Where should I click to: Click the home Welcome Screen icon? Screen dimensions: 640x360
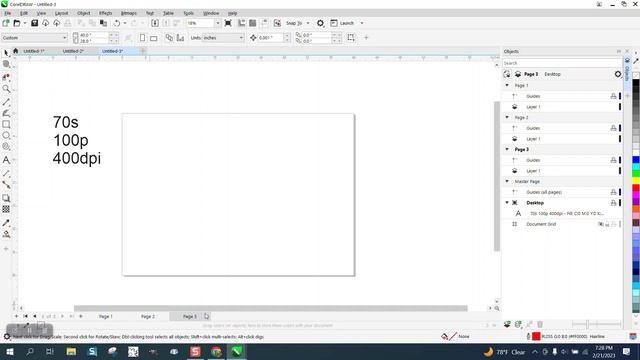coord(16,51)
